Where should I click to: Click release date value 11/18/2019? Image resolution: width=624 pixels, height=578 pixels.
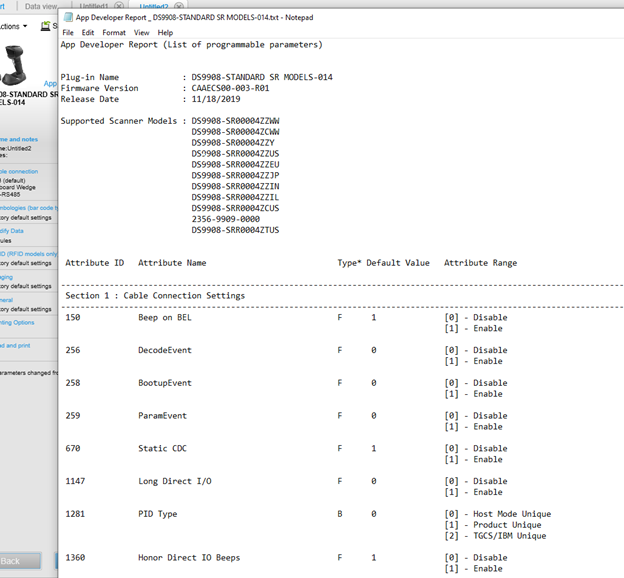tap(216, 99)
